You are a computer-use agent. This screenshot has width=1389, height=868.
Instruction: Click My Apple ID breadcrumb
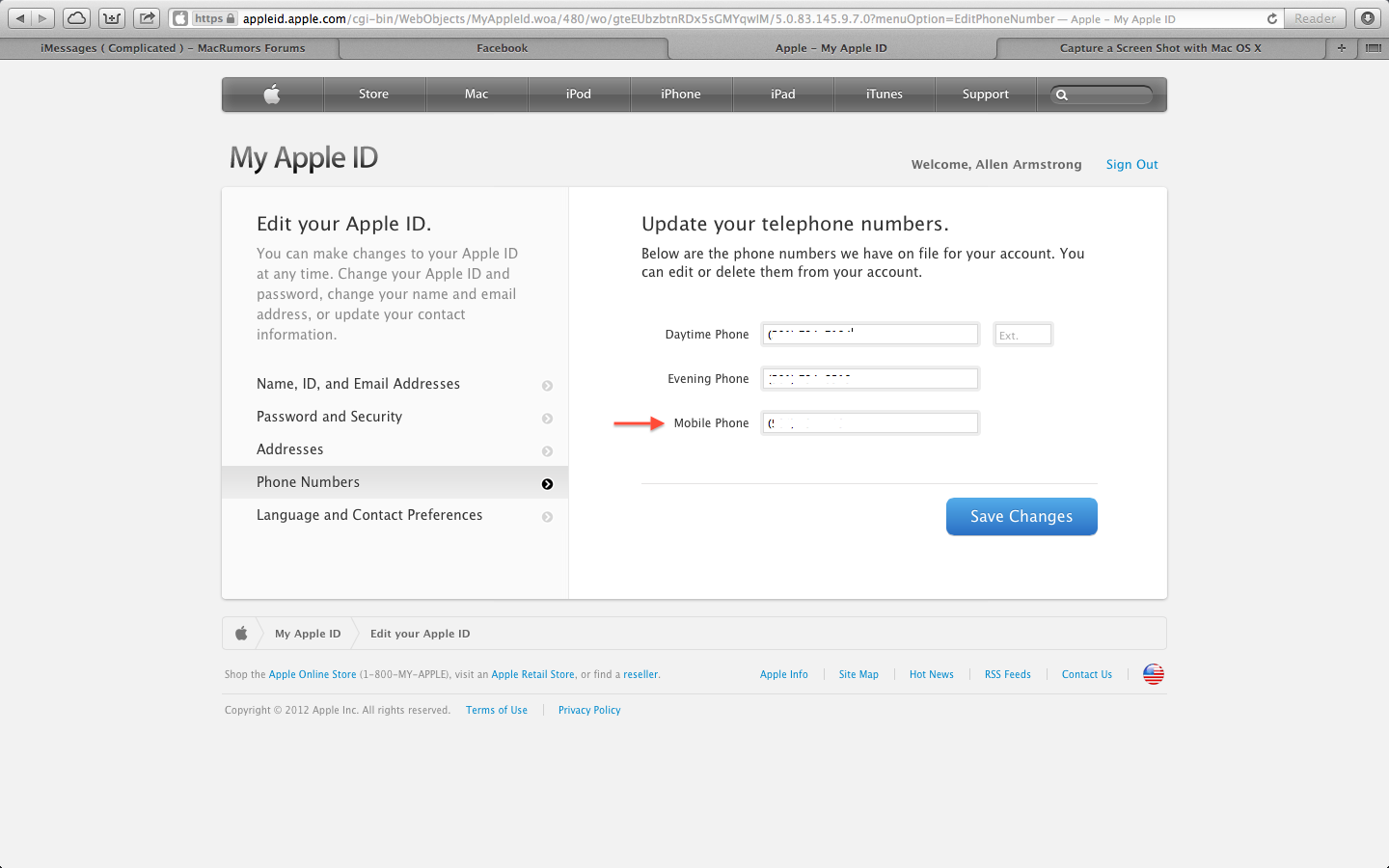pos(308,634)
